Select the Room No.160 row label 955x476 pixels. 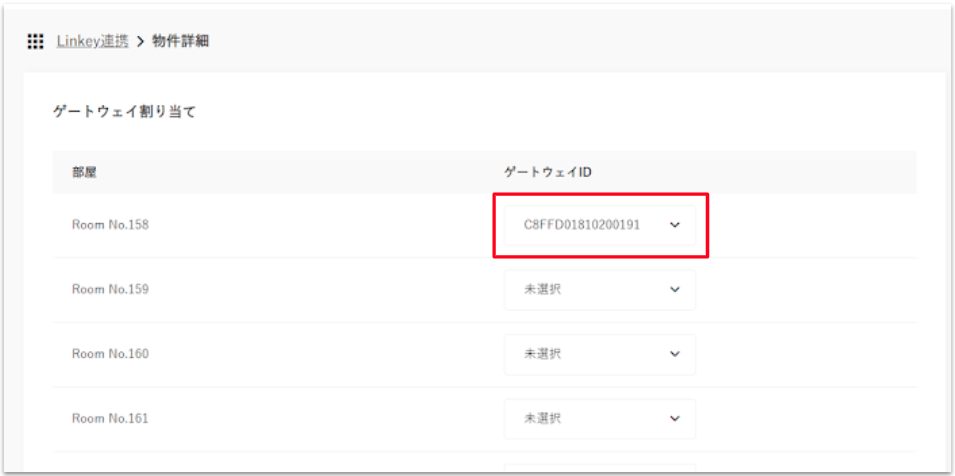[x=110, y=354]
